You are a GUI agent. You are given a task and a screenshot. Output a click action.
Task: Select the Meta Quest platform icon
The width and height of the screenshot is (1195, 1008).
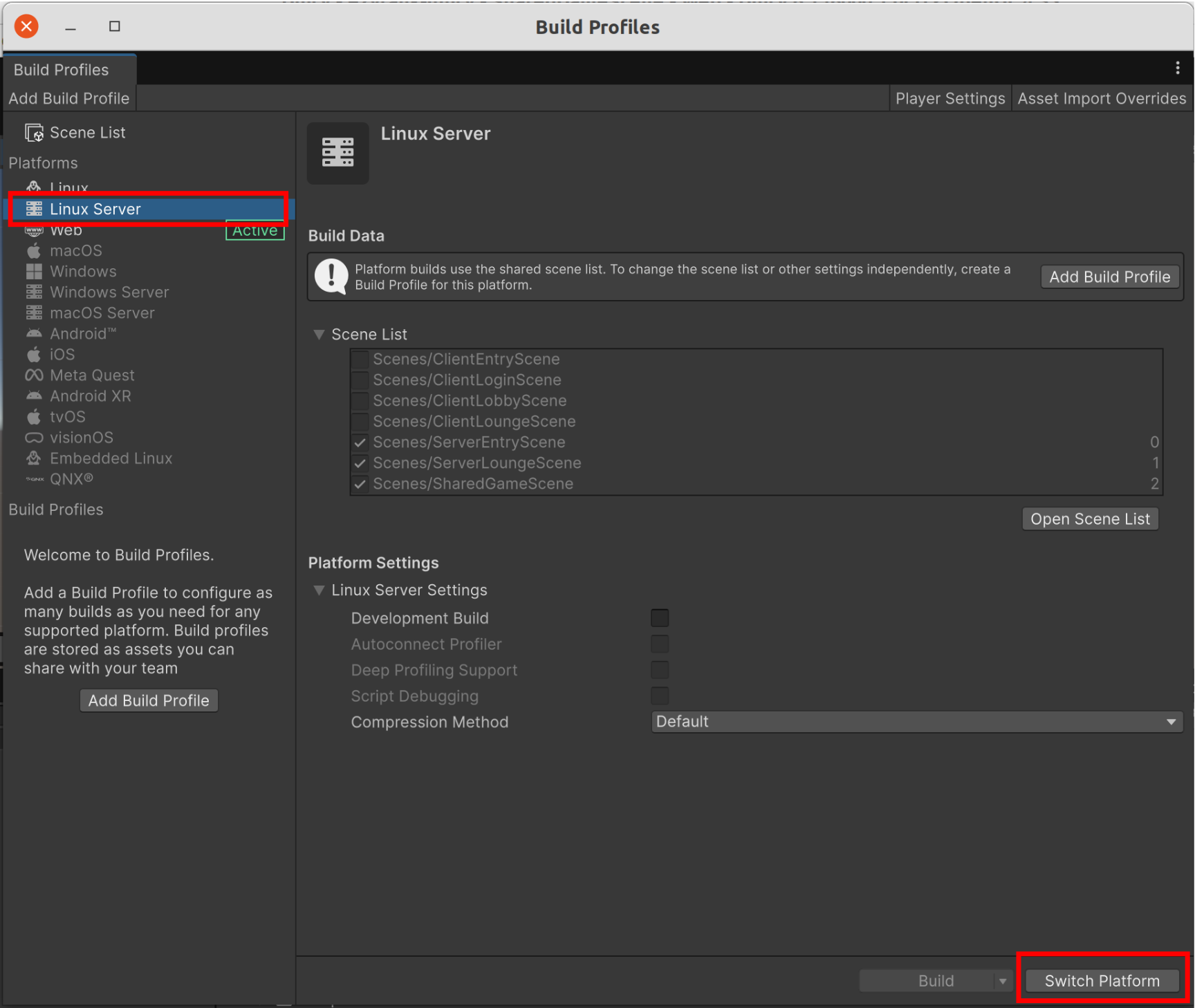[34, 375]
